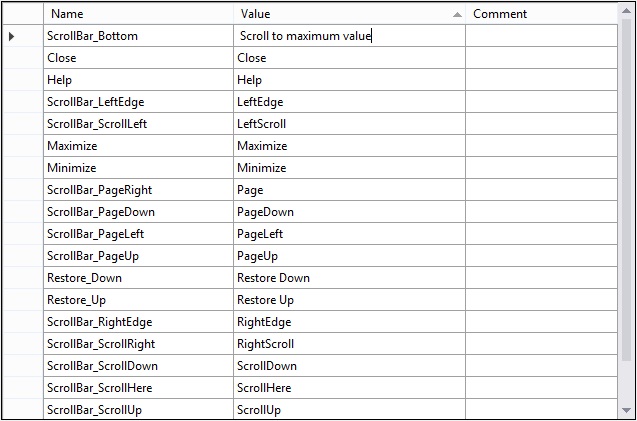The height and width of the screenshot is (421, 637).
Task: Click the comment cell for Maximize row
Action: (x=542, y=145)
